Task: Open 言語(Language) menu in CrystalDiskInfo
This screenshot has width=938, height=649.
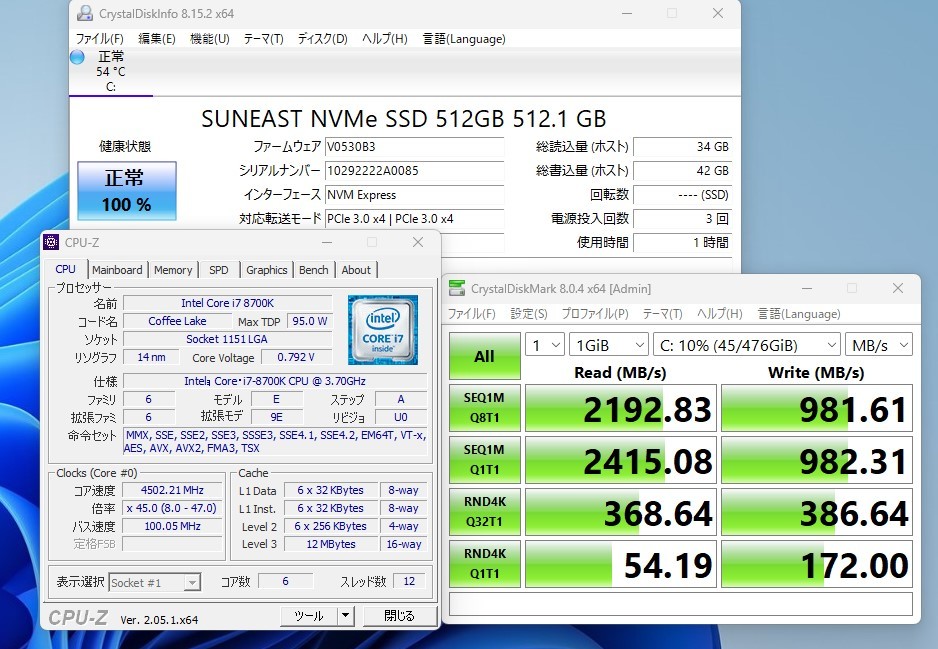Action: (x=464, y=39)
